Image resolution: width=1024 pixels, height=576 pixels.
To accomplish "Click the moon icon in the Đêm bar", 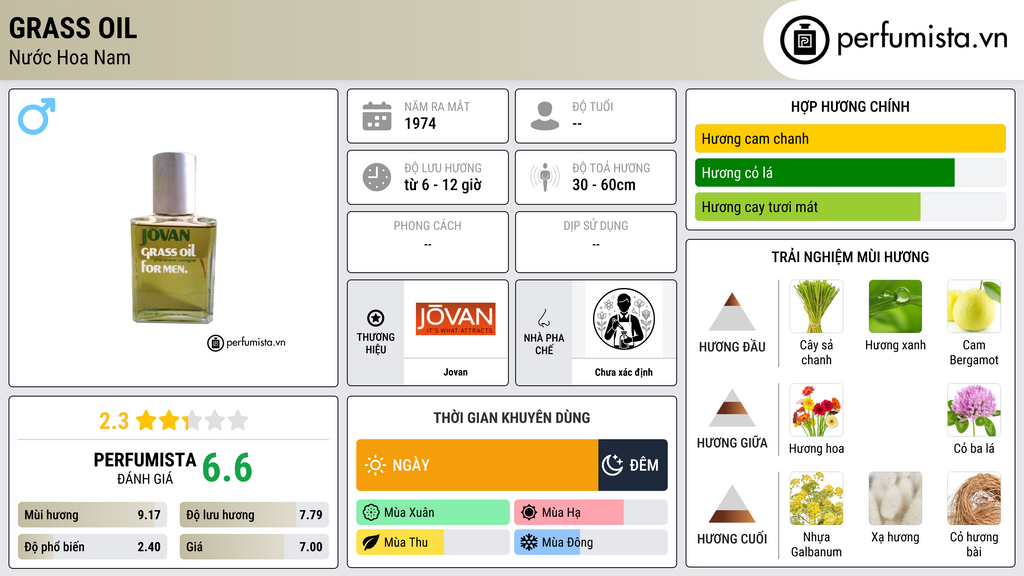I will 612,465.
